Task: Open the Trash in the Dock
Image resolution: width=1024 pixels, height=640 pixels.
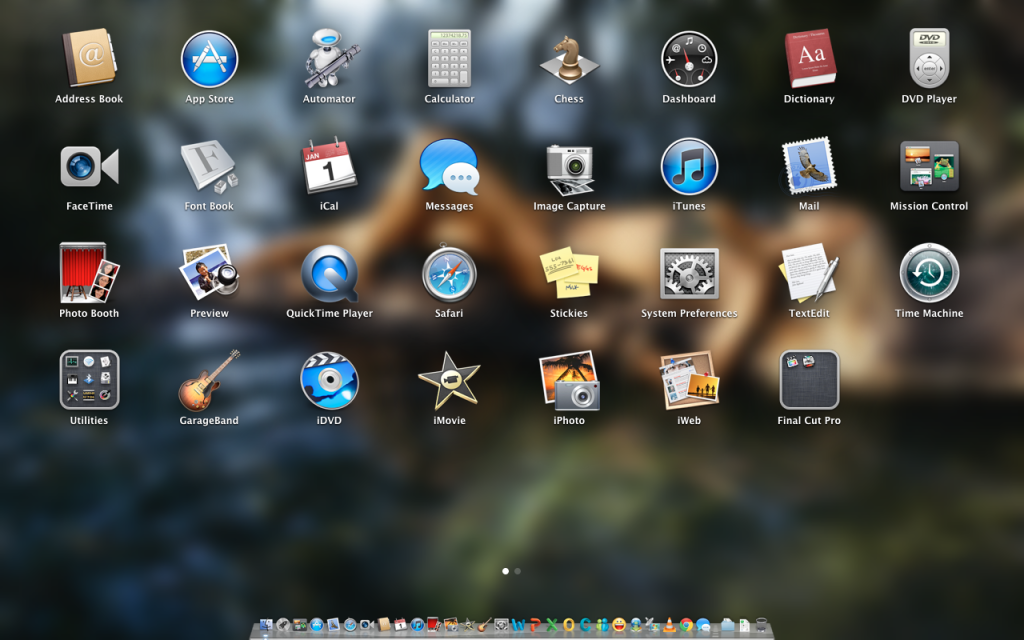Action: point(761,625)
